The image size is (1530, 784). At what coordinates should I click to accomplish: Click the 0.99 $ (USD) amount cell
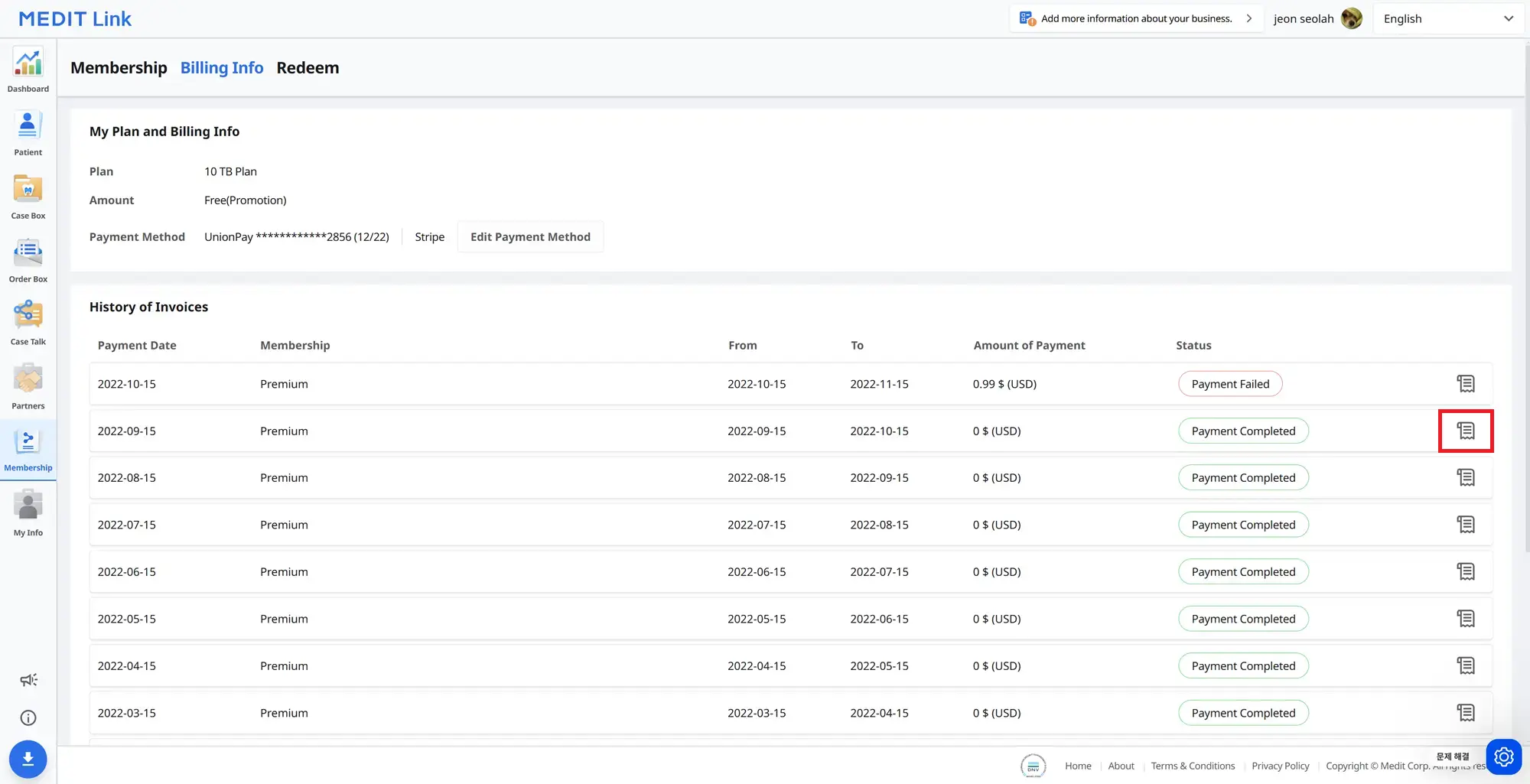pos(1004,384)
